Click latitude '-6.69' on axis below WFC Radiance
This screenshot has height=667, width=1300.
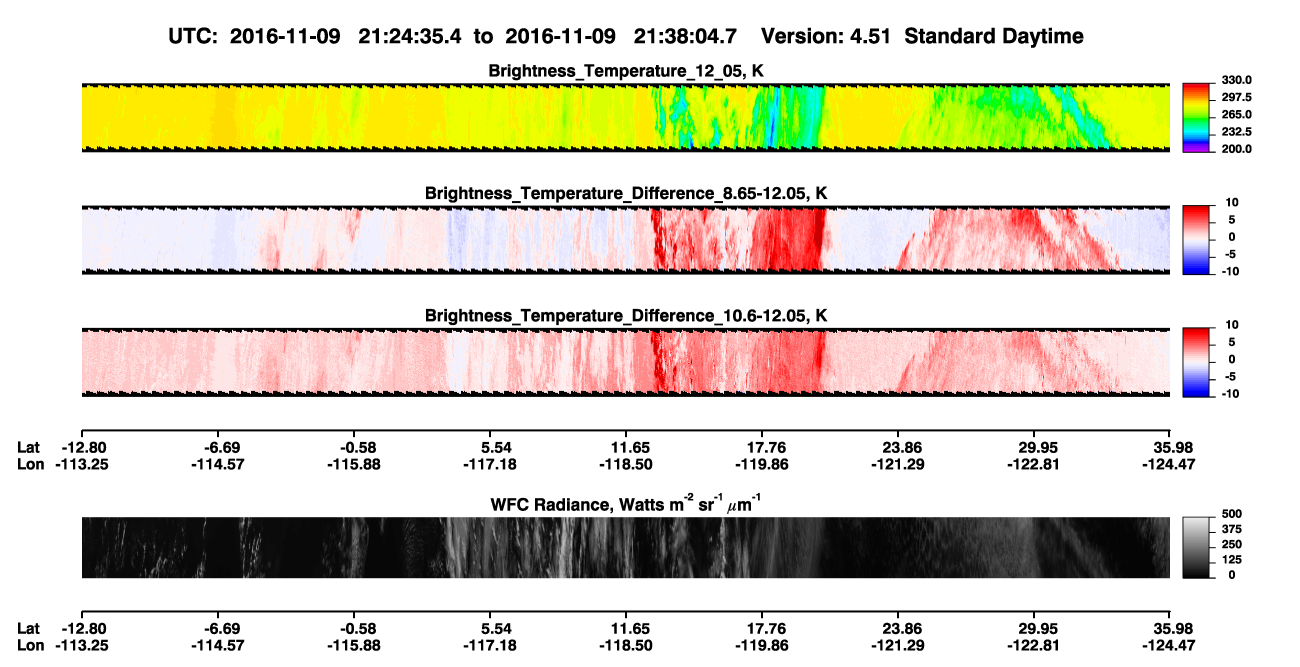[x=217, y=628]
